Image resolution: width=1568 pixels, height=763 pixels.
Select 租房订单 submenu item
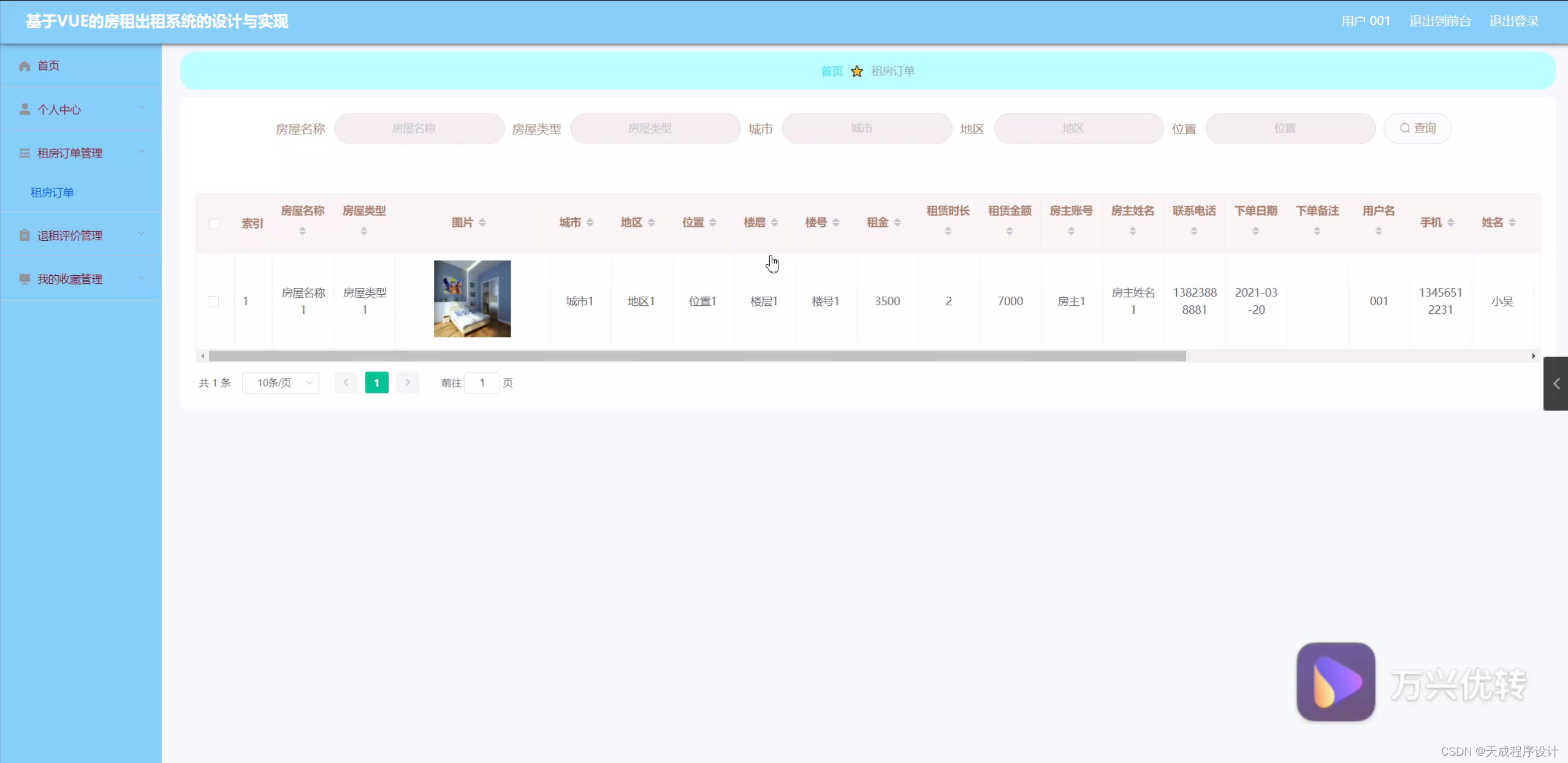pyautogui.click(x=52, y=192)
